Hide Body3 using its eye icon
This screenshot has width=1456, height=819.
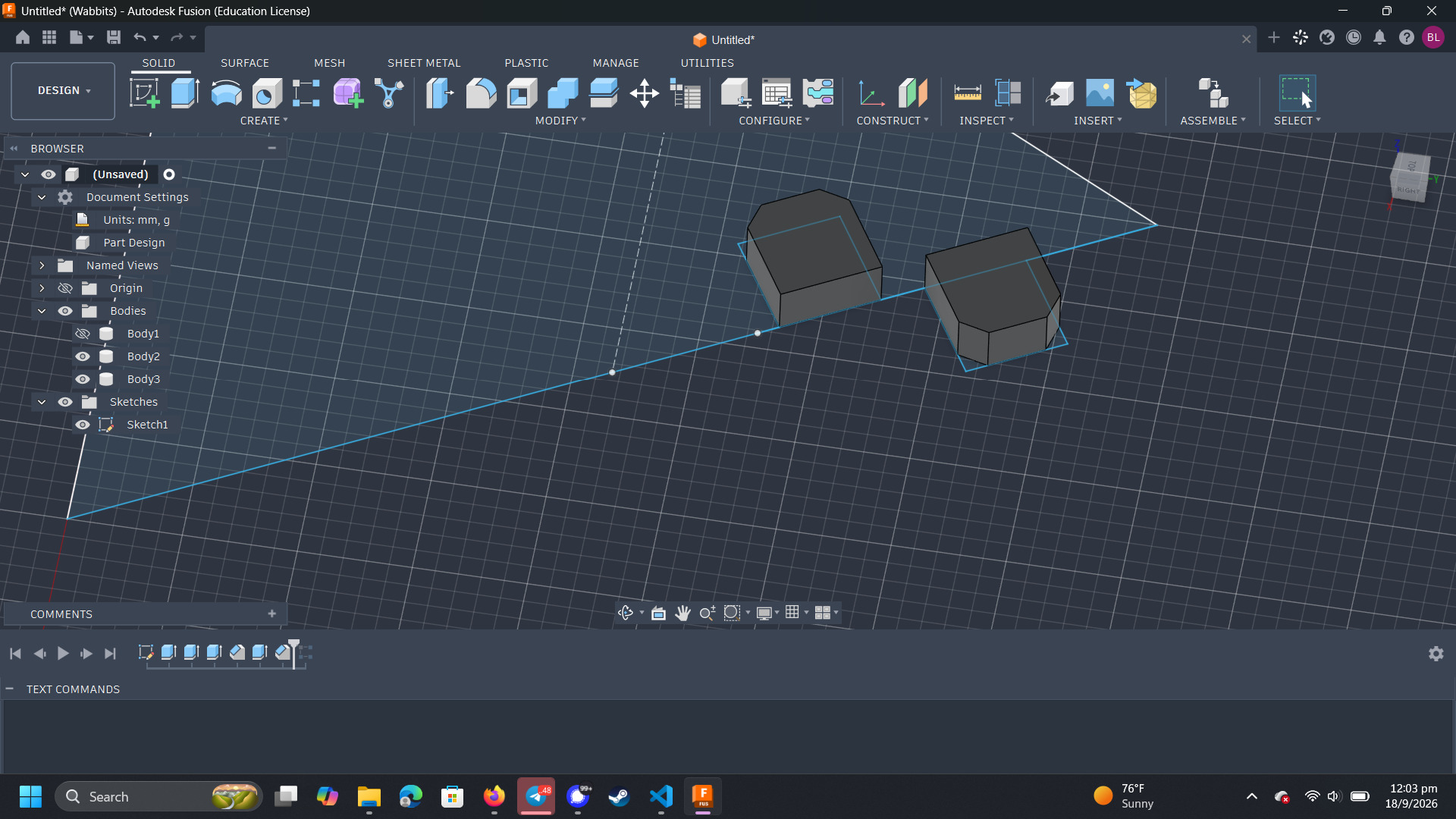click(83, 379)
